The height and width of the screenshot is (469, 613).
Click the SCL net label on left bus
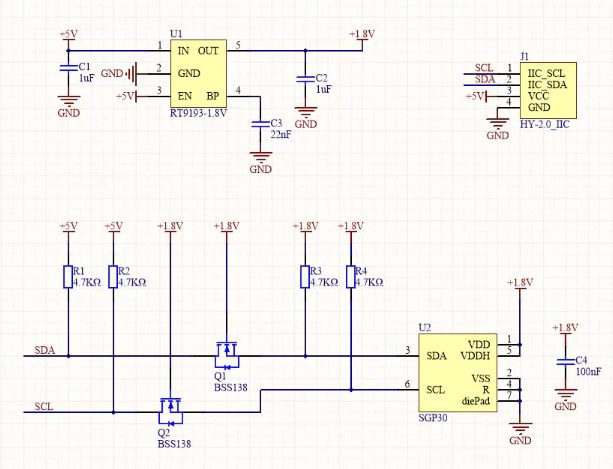(44, 406)
